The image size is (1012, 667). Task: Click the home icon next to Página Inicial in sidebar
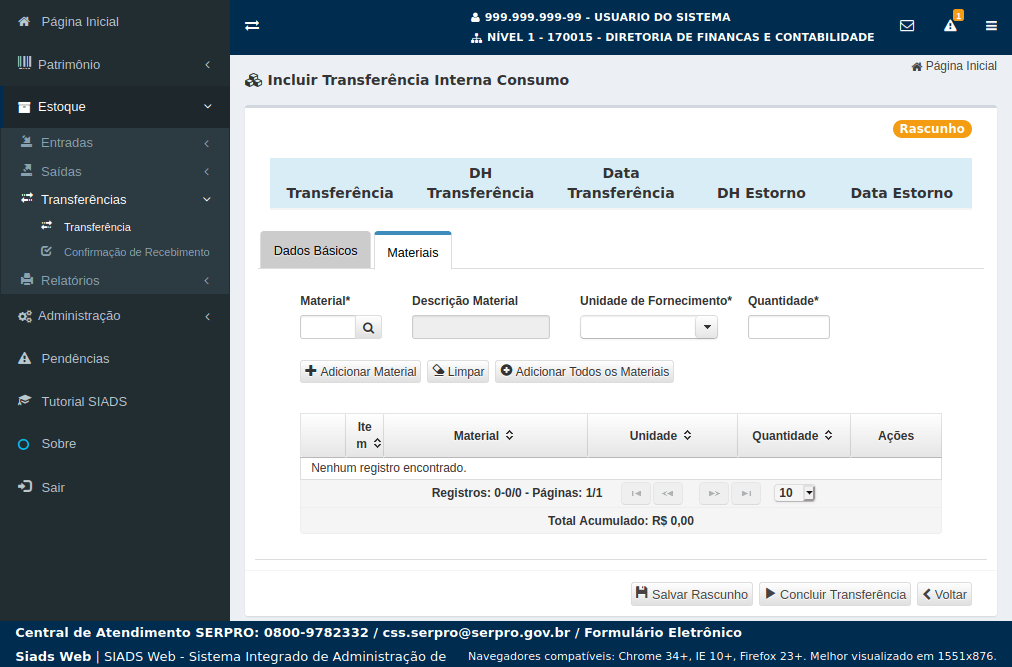click(24, 21)
